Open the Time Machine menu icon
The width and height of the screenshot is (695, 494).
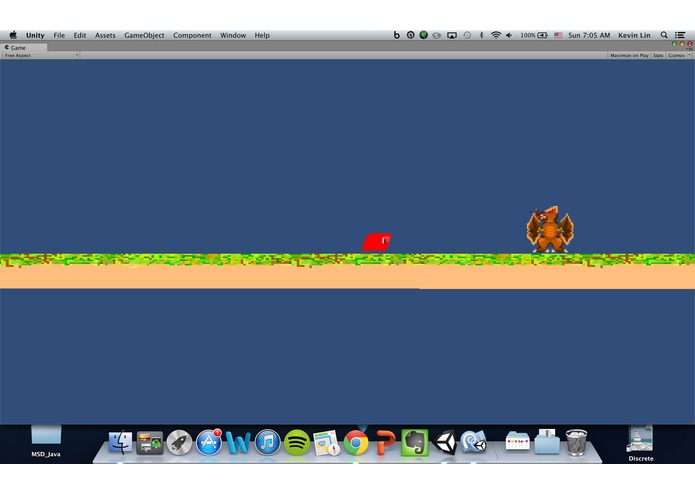click(467, 35)
